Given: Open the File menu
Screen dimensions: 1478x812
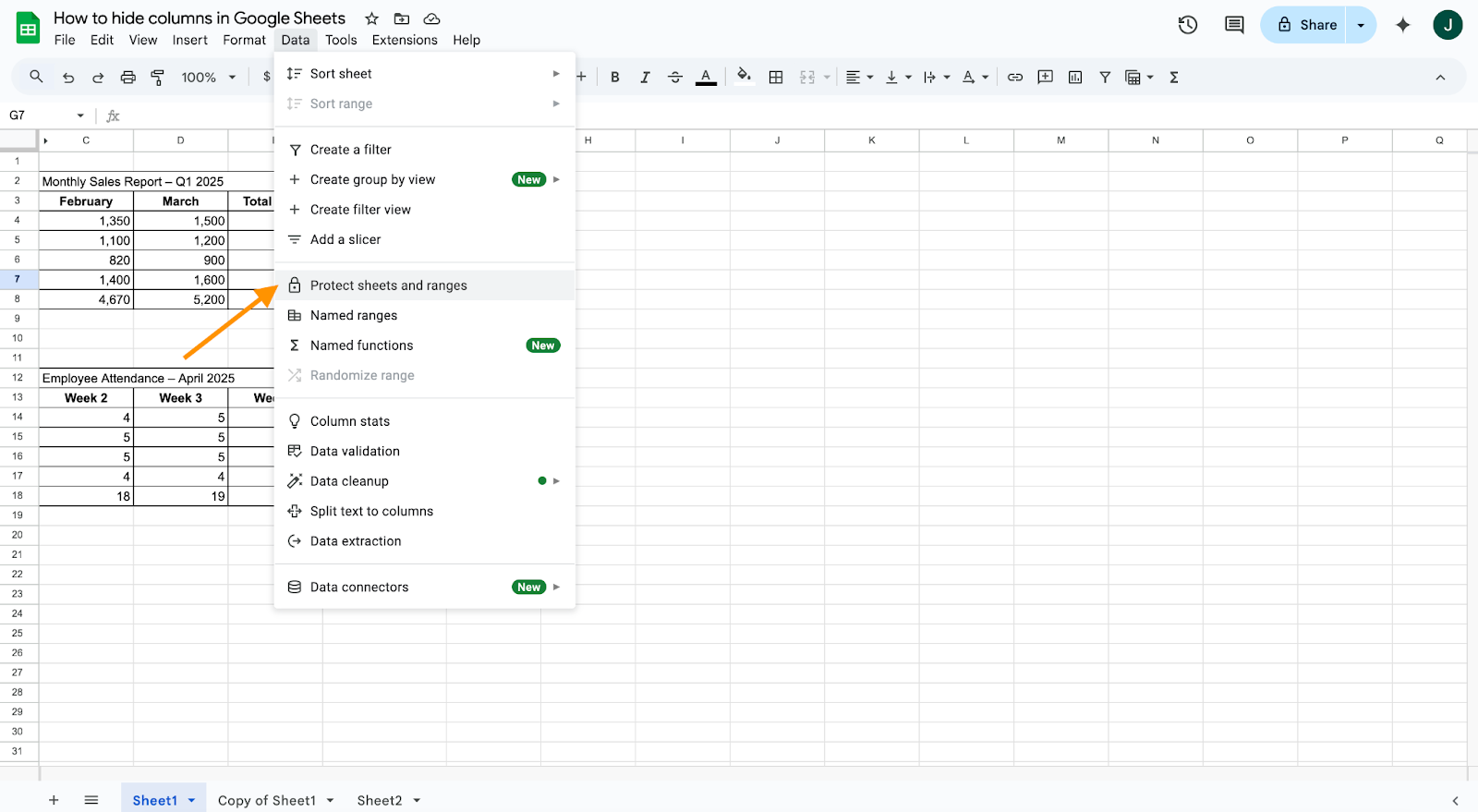Looking at the screenshot, I should tap(65, 40).
